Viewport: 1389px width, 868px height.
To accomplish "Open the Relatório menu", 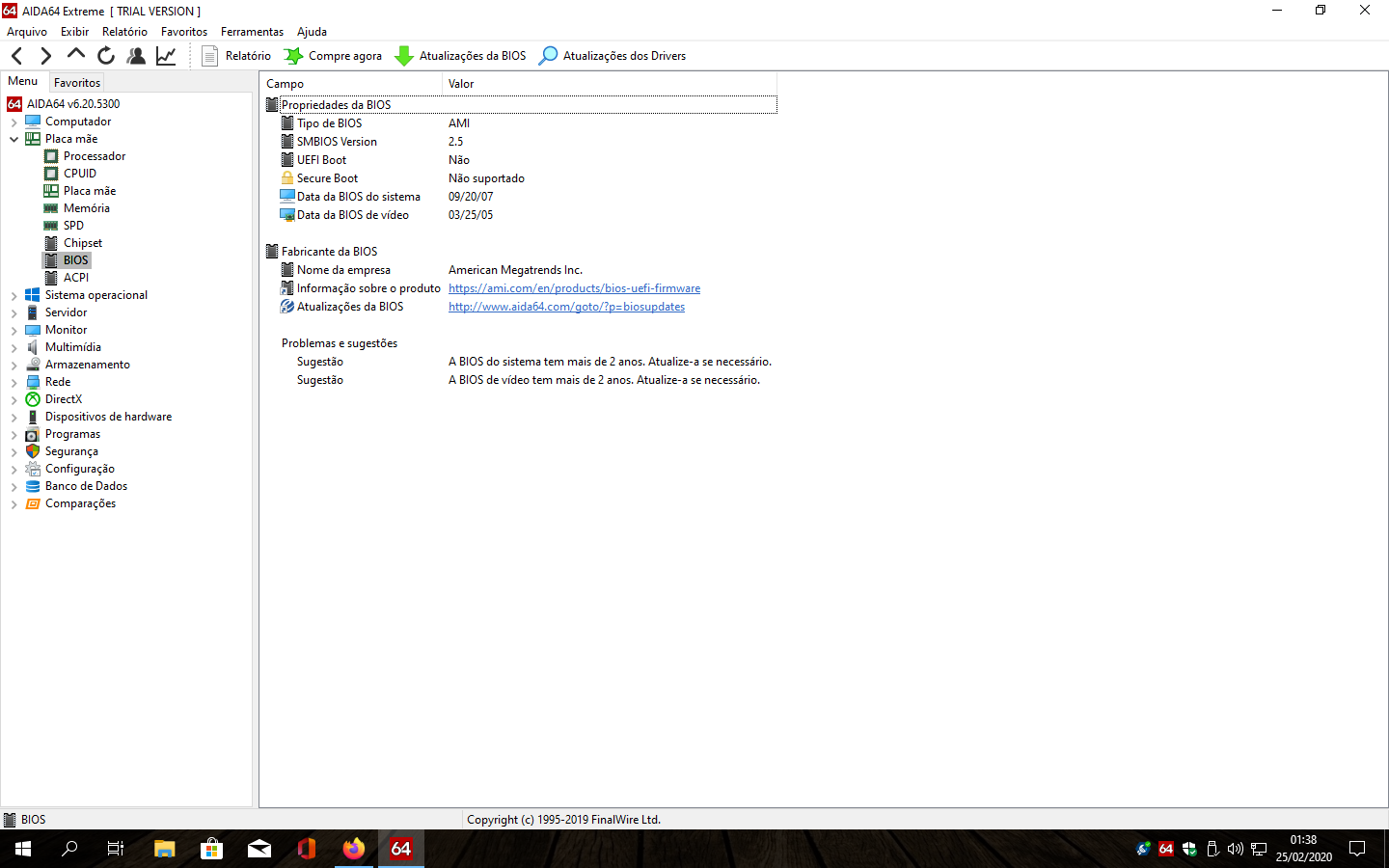I will point(124,32).
